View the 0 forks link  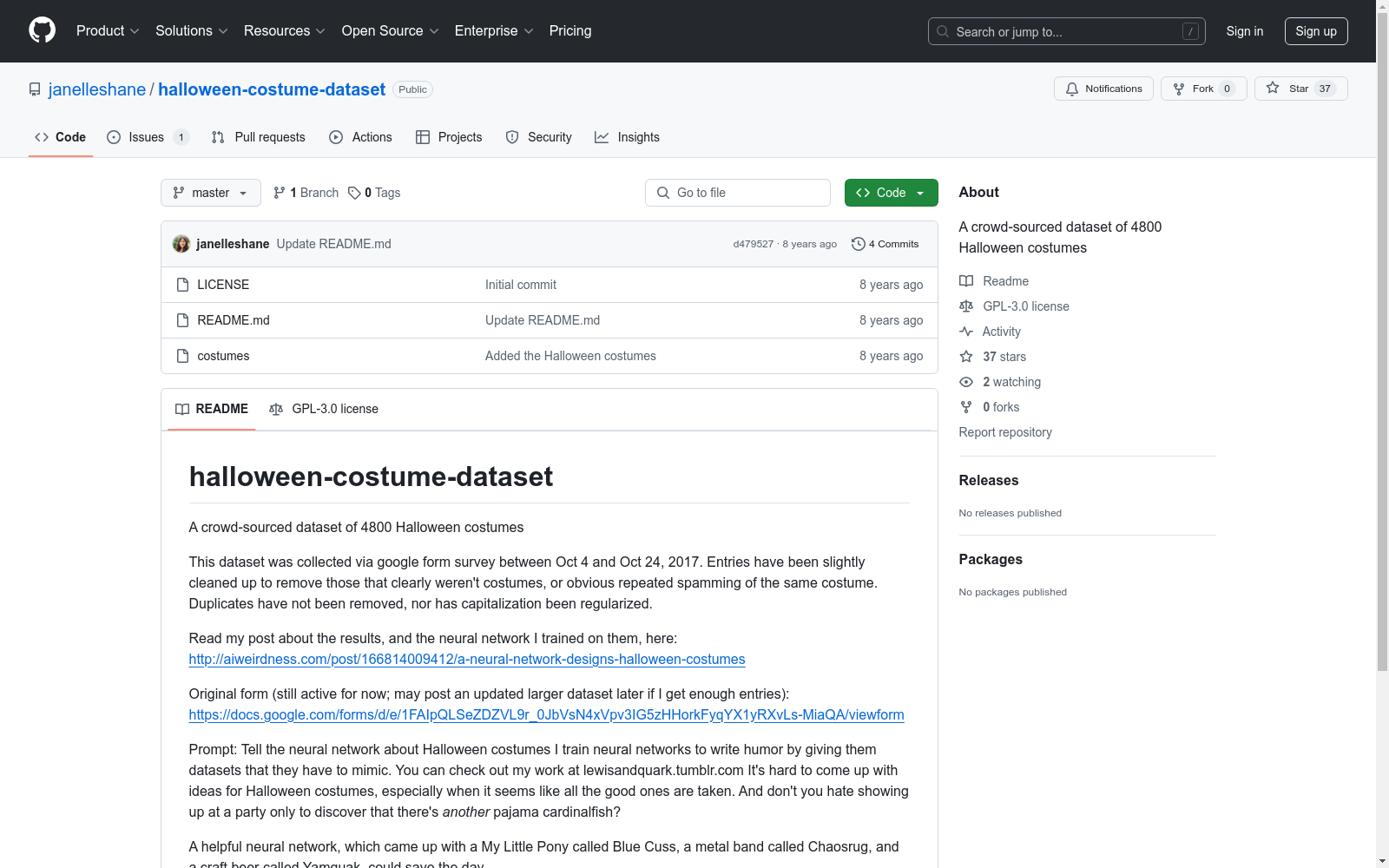(x=990, y=407)
